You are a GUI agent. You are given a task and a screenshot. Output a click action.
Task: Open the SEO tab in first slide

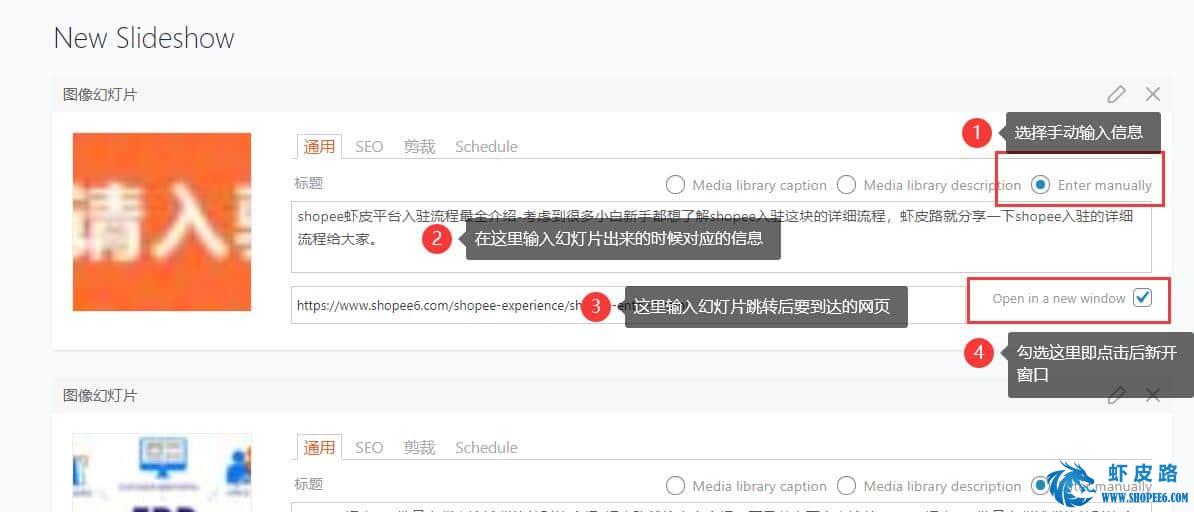coord(369,146)
